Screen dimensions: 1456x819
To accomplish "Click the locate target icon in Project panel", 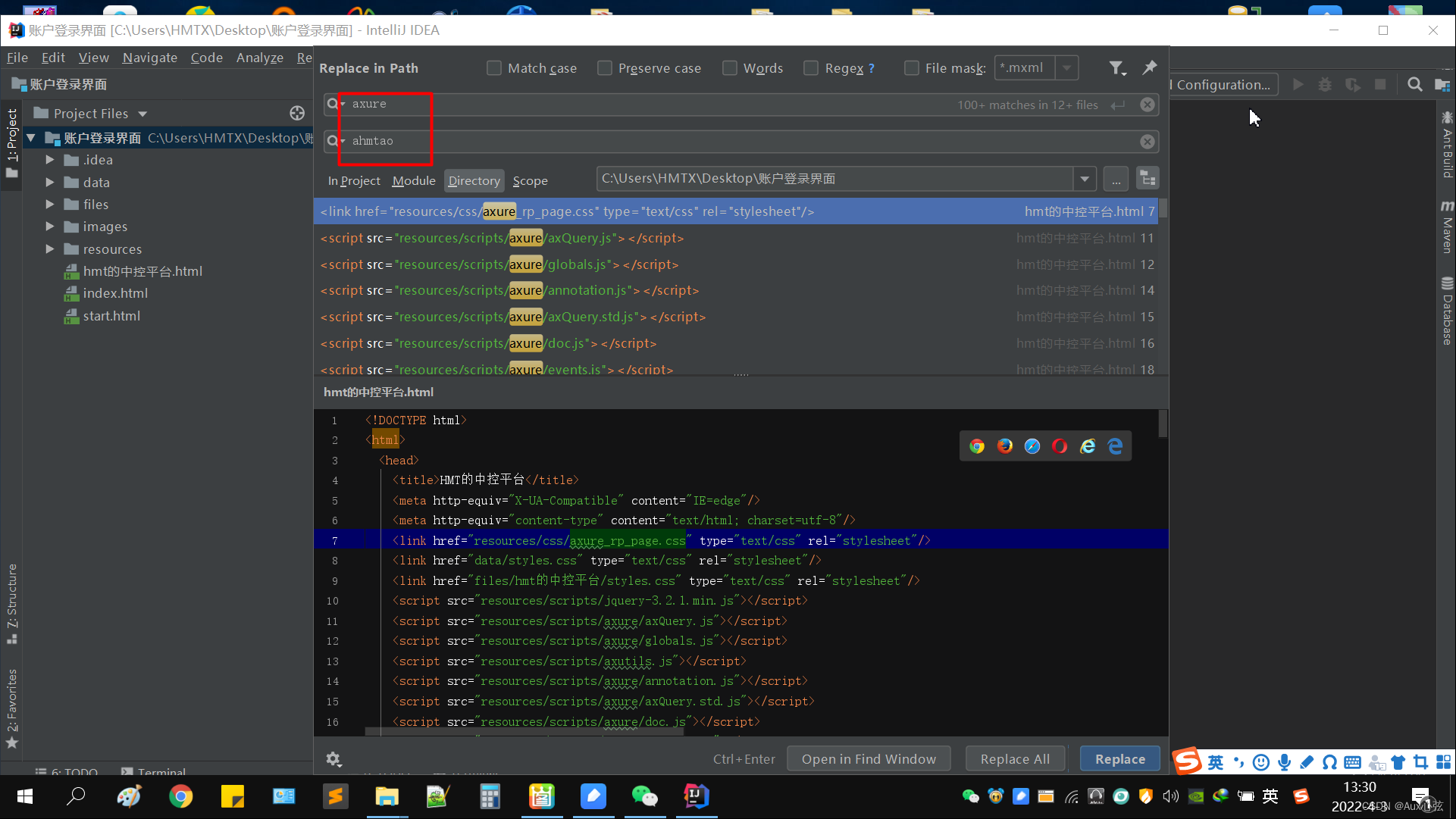I will pyautogui.click(x=297, y=114).
